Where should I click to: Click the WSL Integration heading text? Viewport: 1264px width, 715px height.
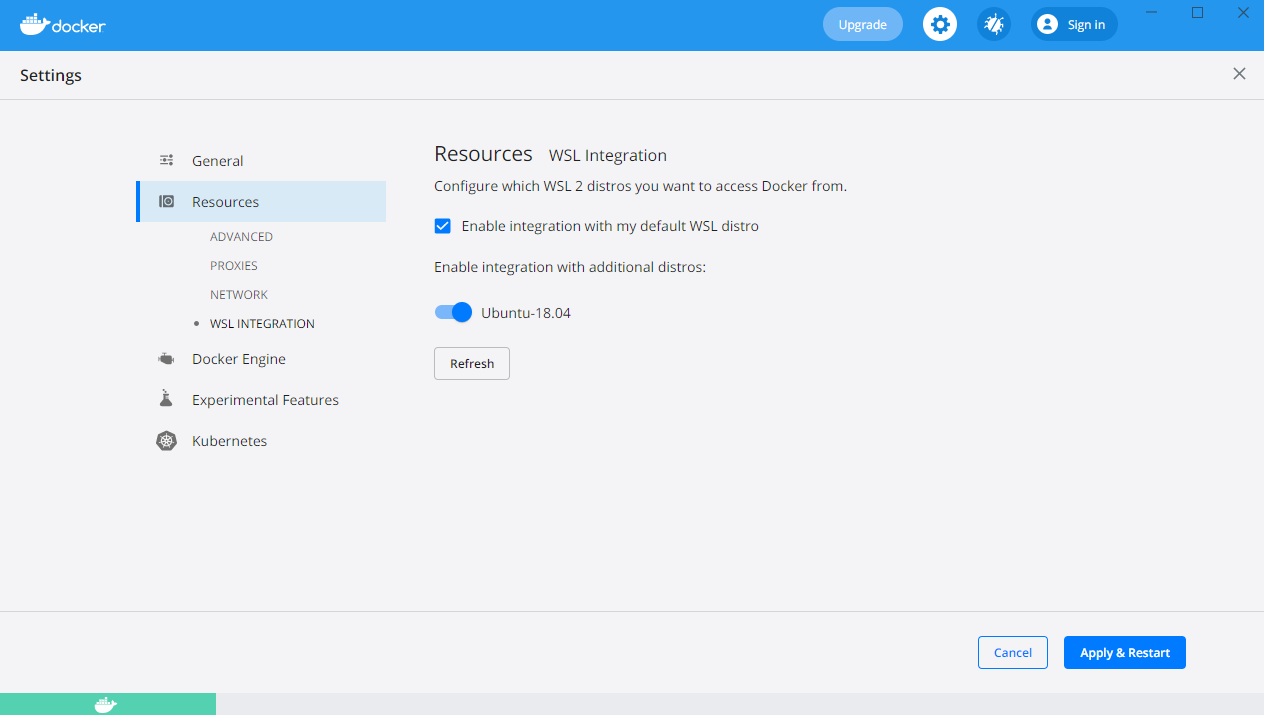(608, 156)
